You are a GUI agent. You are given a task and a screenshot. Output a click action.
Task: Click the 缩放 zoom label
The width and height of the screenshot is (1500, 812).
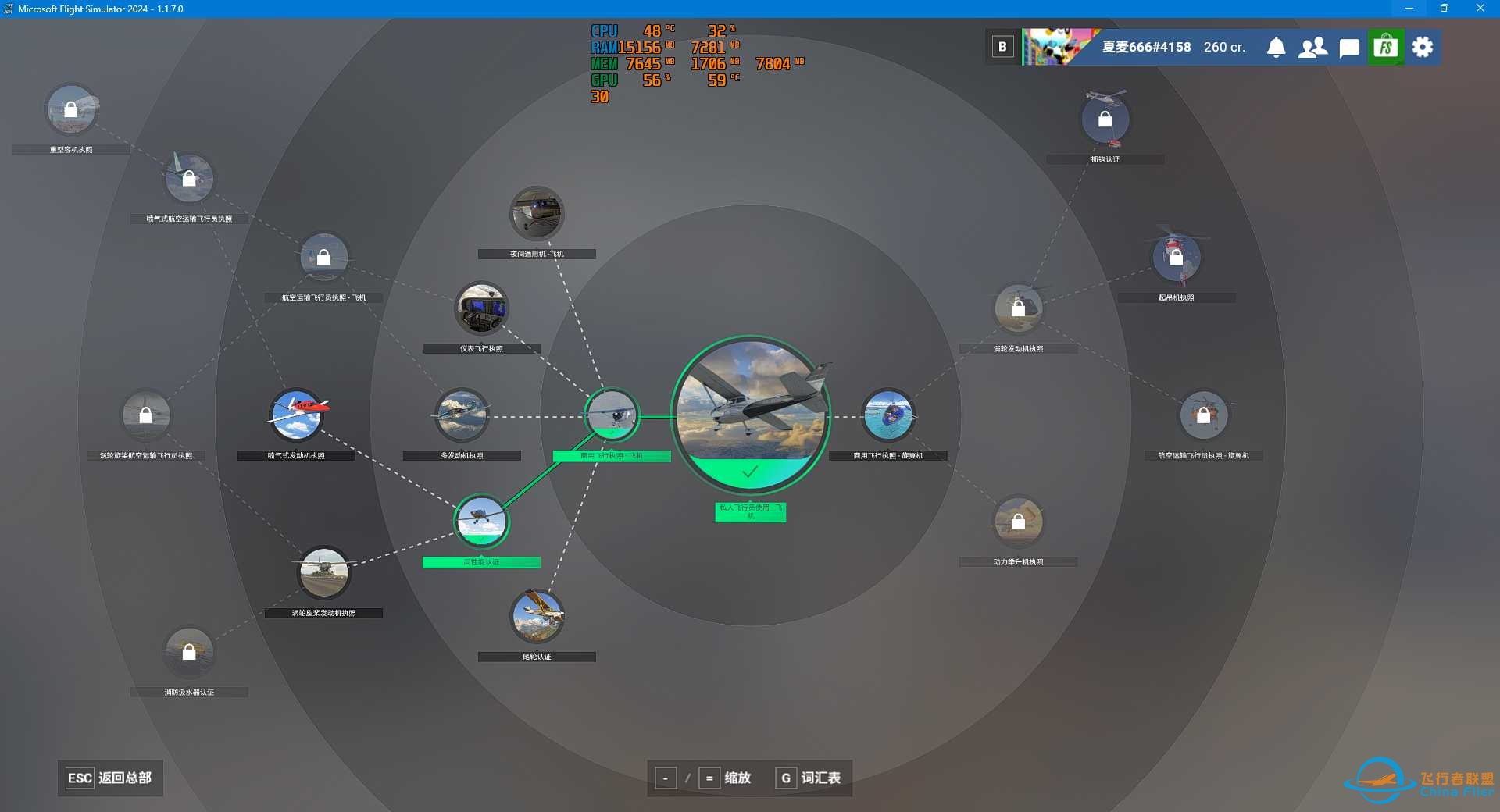coord(737,778)
